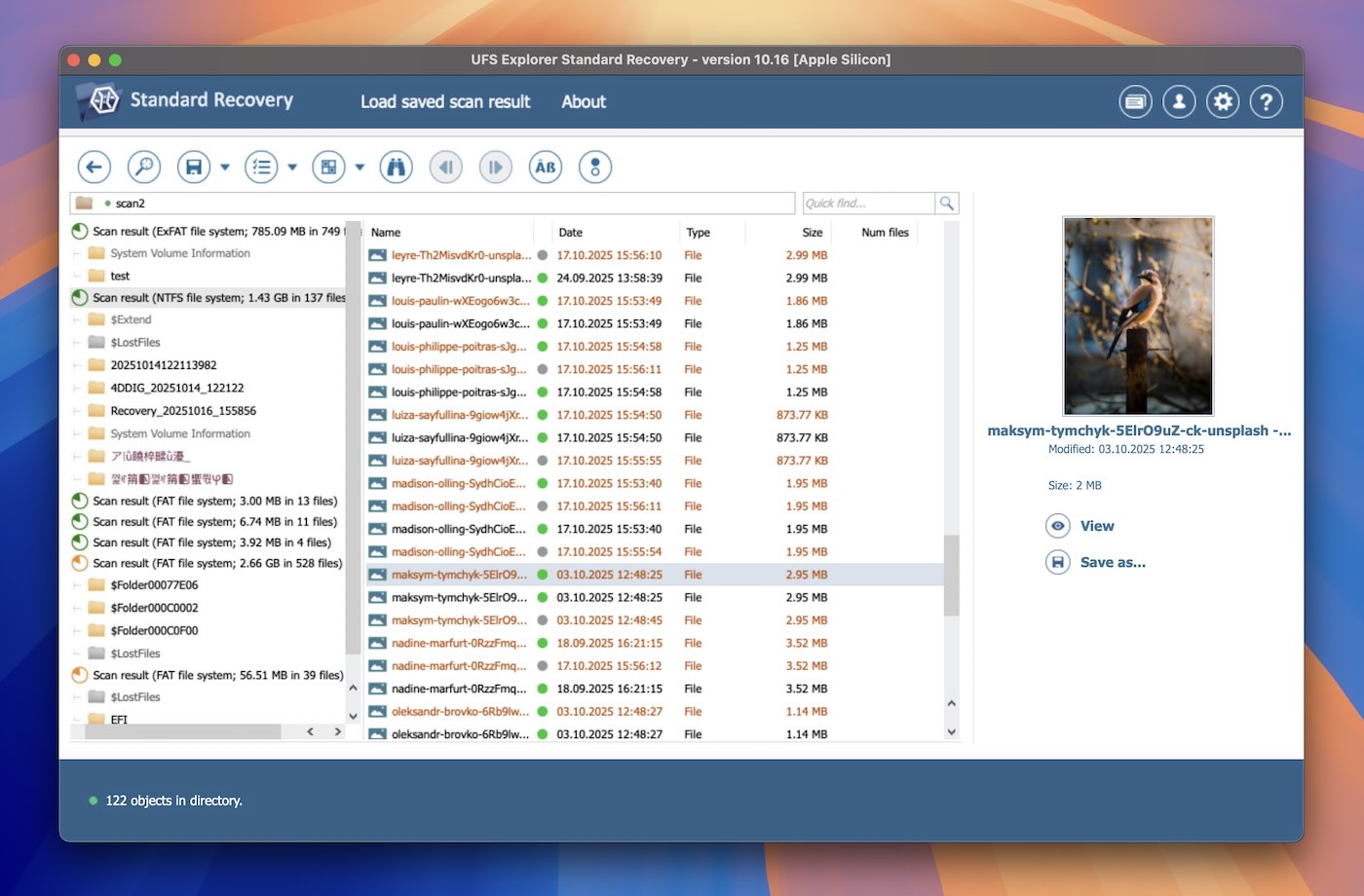Click the floppy disk save icon
Image resolution: width=1364 pixels, height=896 pixels.
[x=194, y=168]
